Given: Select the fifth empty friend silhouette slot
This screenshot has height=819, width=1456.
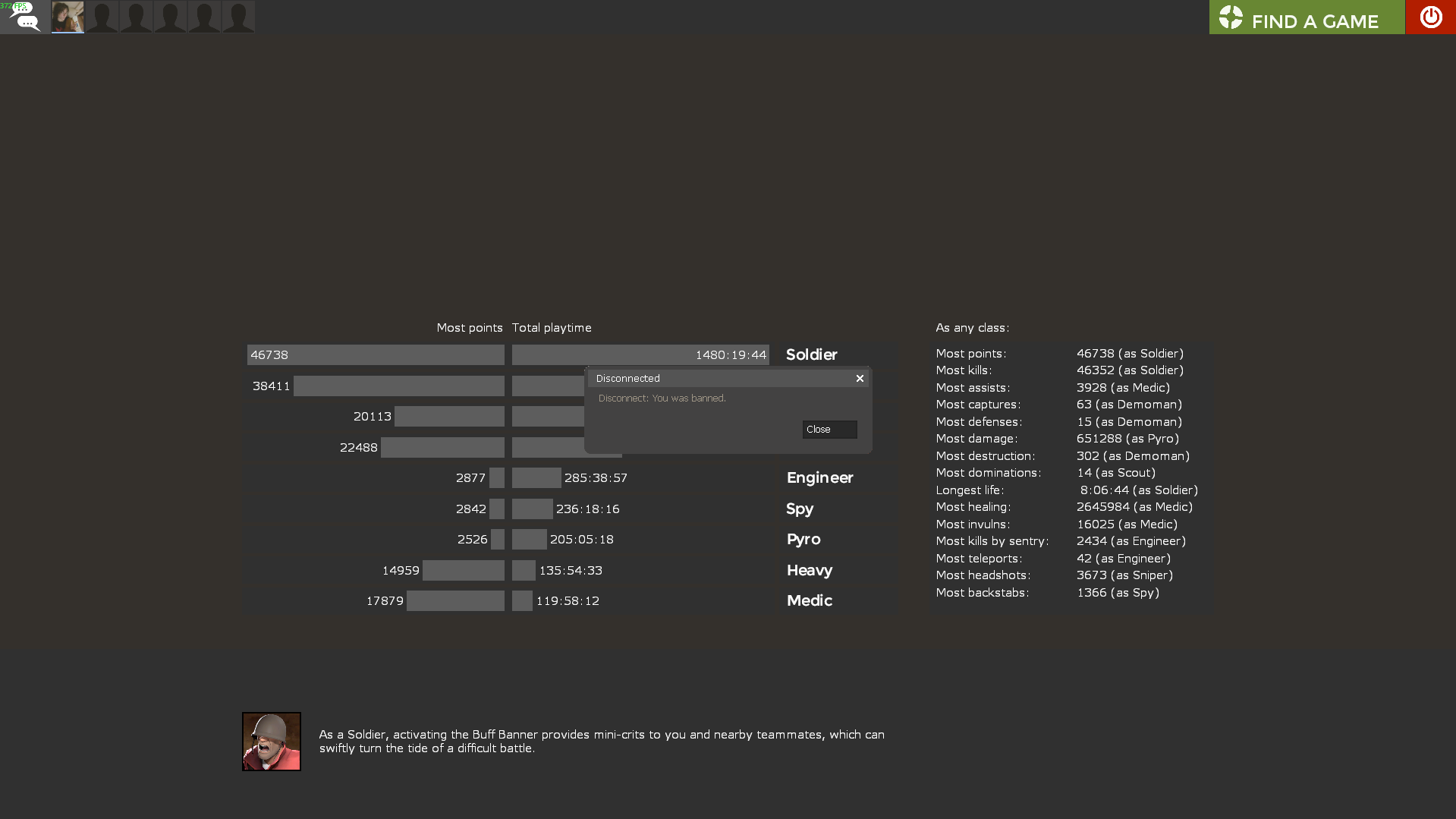Looking at the screenshot, I should (238, 17).
